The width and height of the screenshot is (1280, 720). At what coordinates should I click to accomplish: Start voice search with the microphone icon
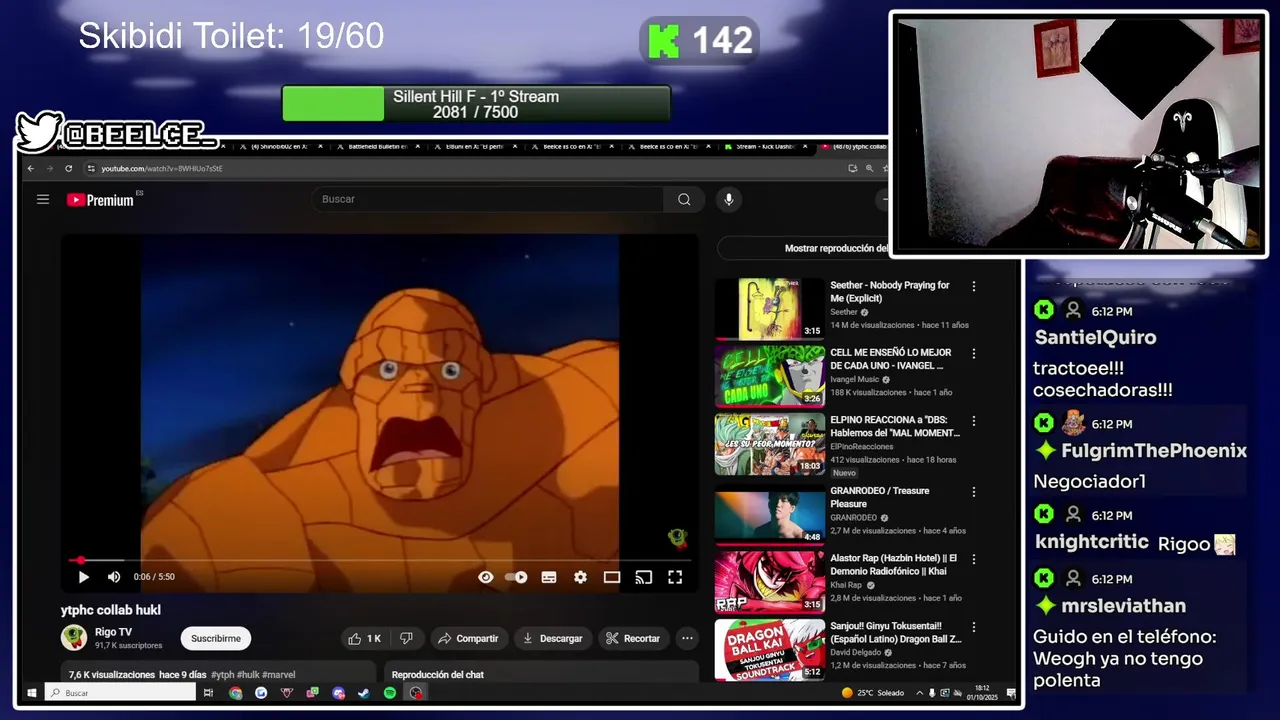(728, 199)
